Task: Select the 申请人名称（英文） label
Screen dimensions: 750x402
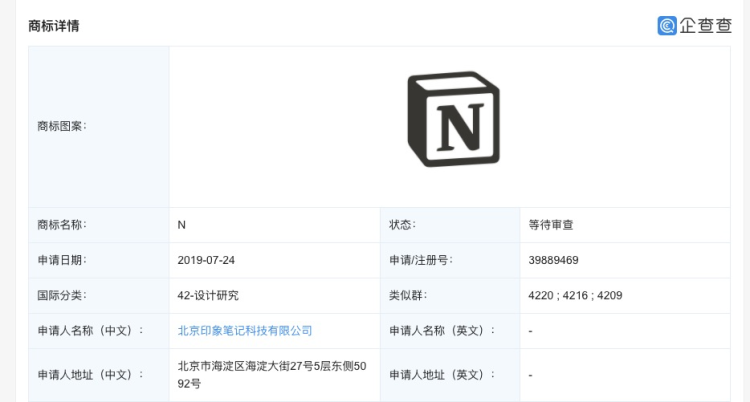Action: 441,331
